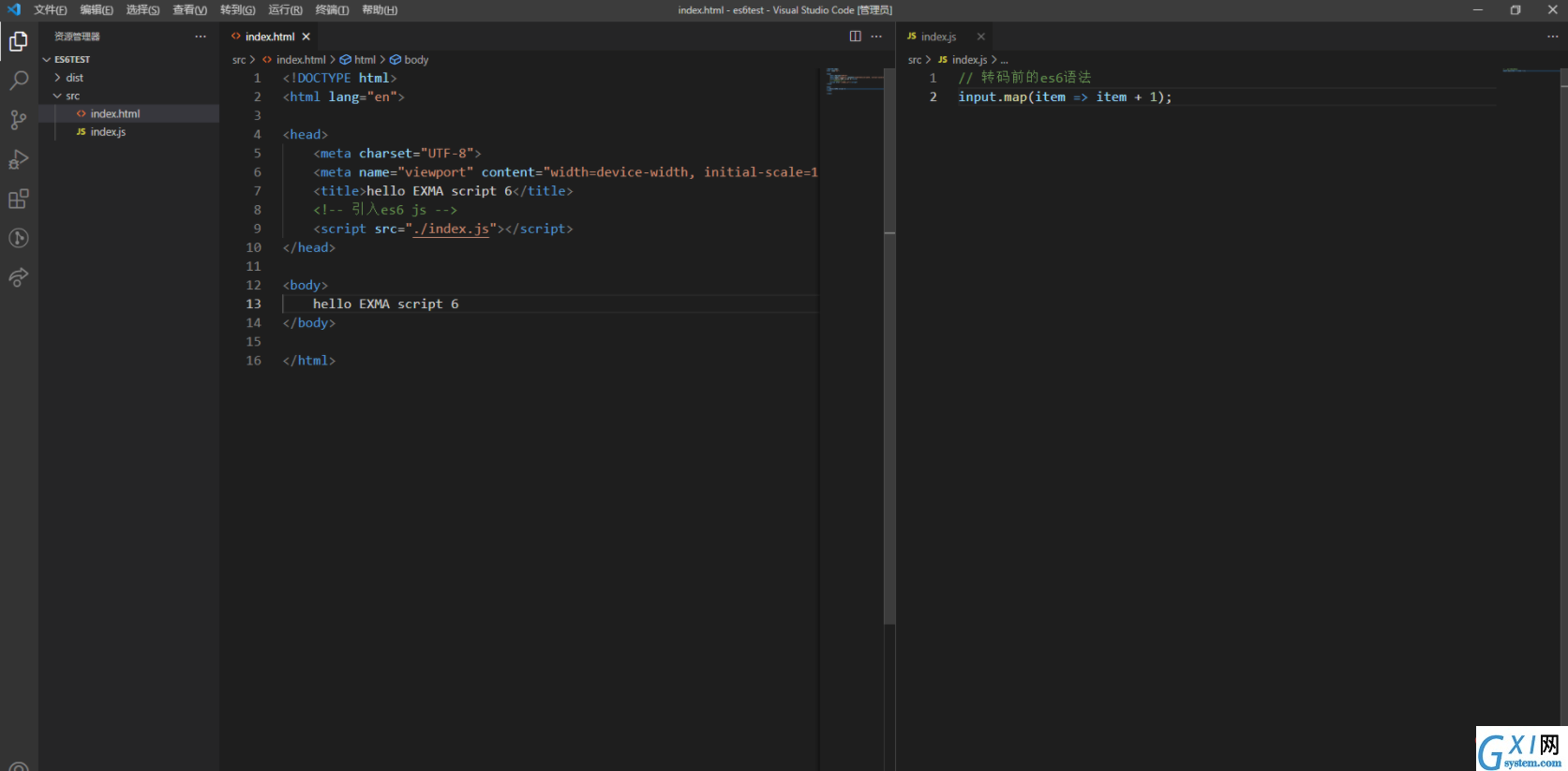Click src breadcrumb in index.html editor

[x=239, y=60]
